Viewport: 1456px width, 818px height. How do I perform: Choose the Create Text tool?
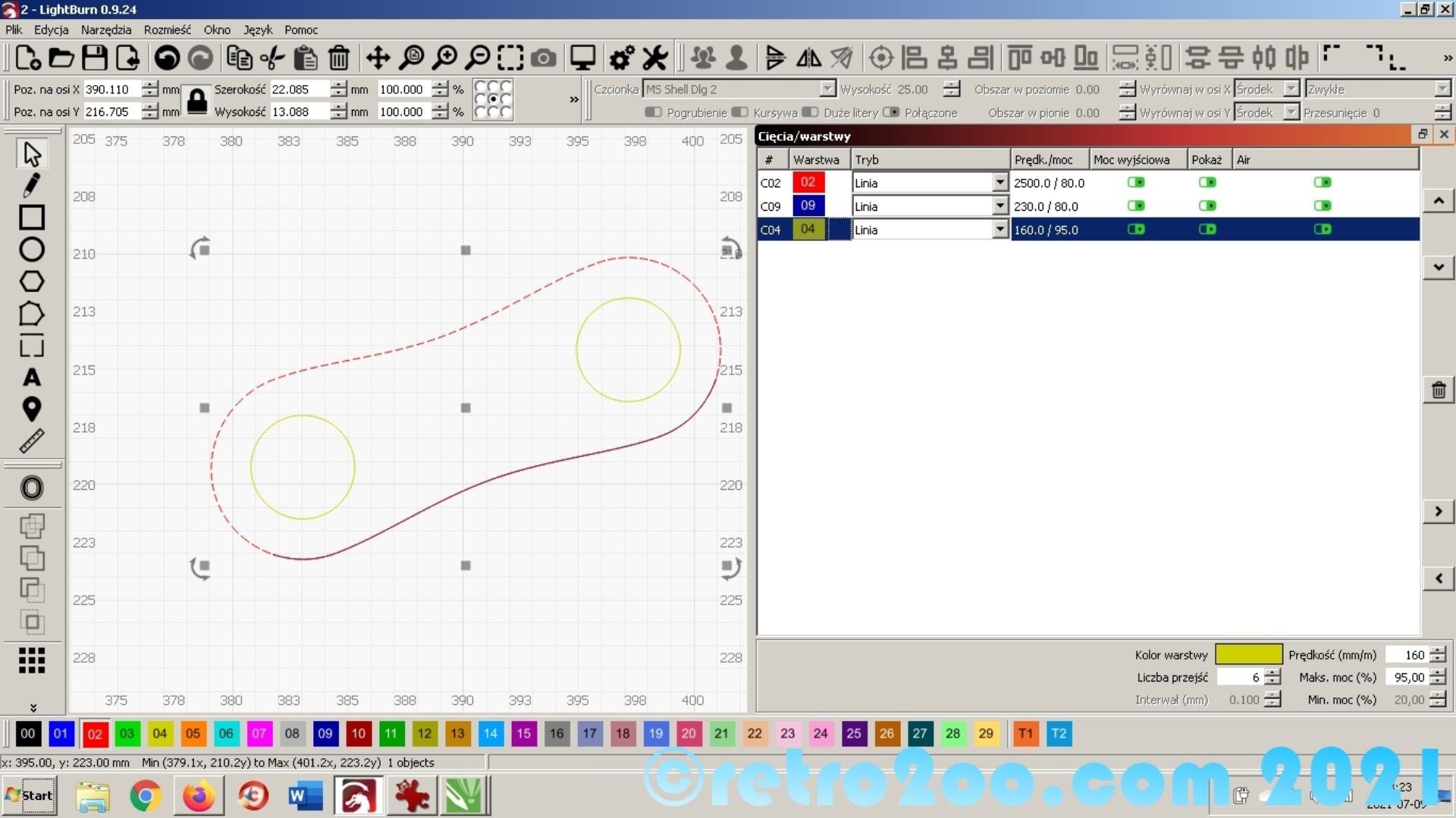point(31,377)
